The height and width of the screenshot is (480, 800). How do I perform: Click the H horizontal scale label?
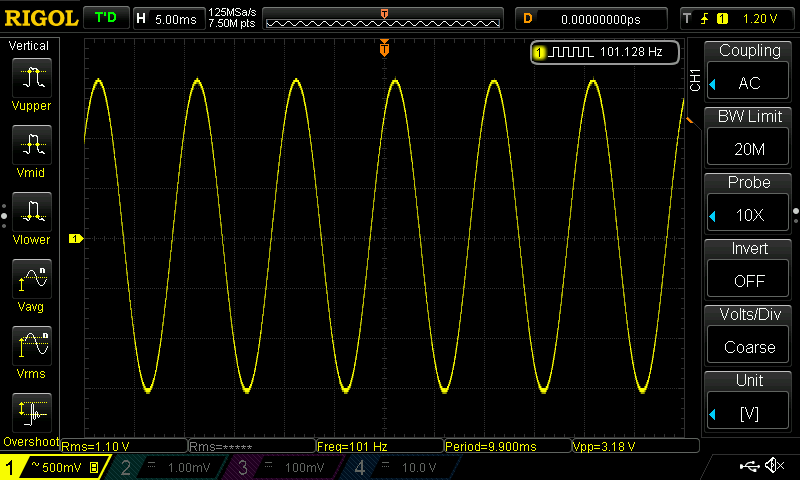pyautogui.click(x=141, y=19)
